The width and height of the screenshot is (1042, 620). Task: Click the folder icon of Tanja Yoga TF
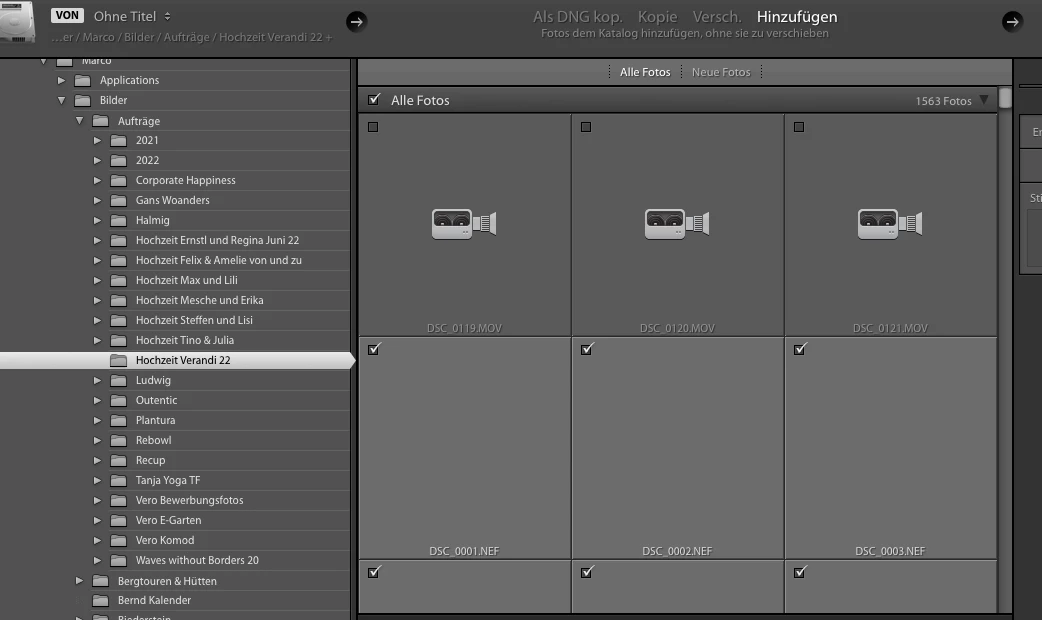click(118, 480)
